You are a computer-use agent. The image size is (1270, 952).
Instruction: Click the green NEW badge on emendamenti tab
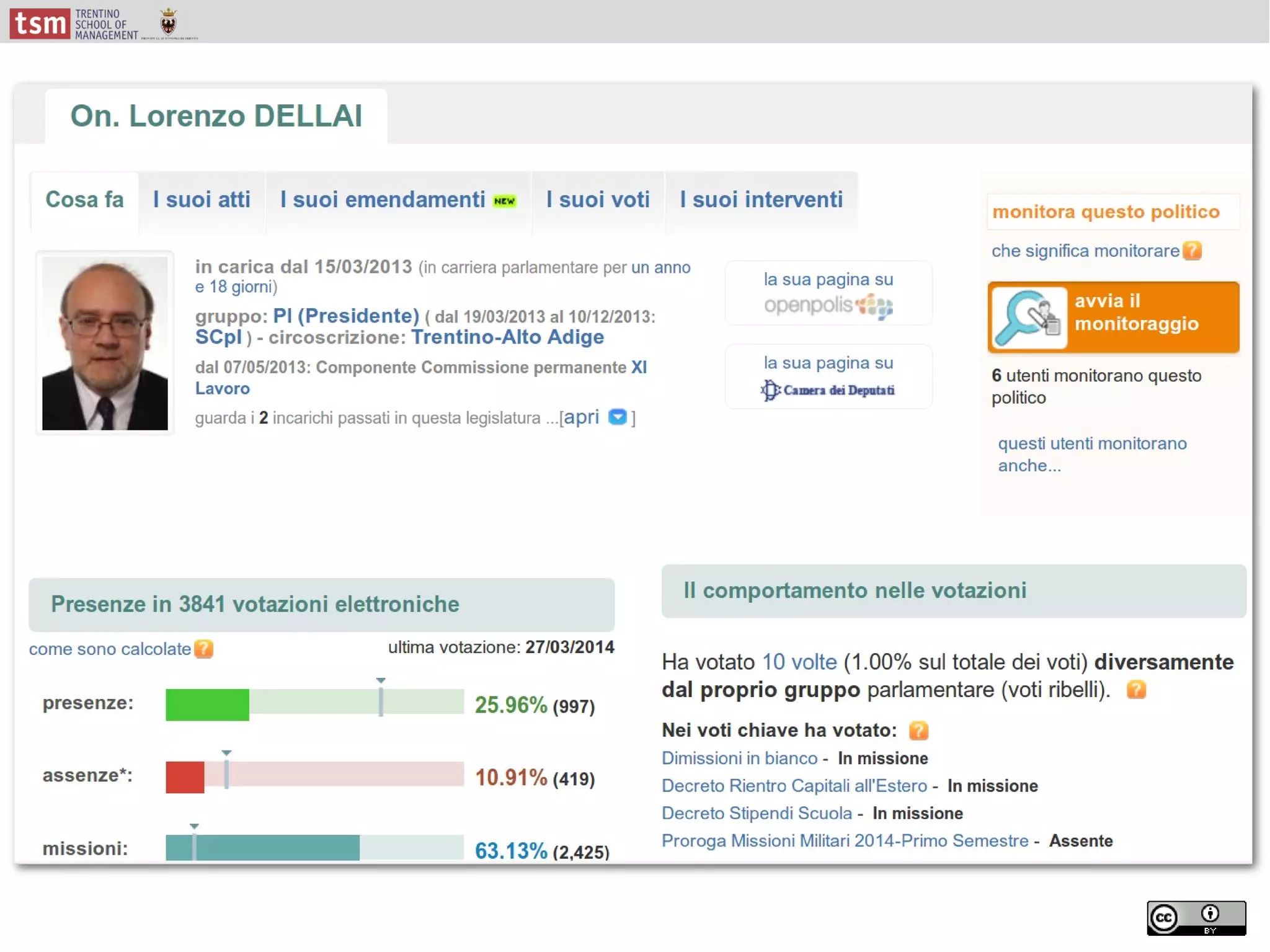coord(504,201)
